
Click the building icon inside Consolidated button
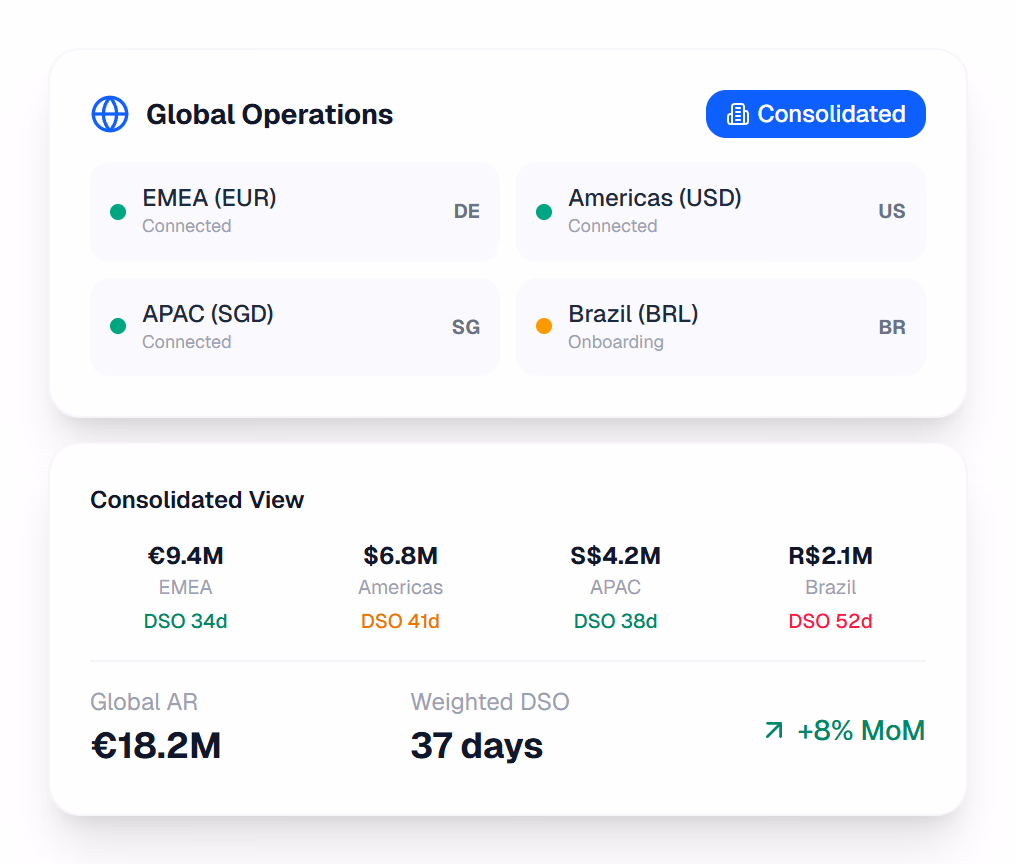tap(739, 114)
